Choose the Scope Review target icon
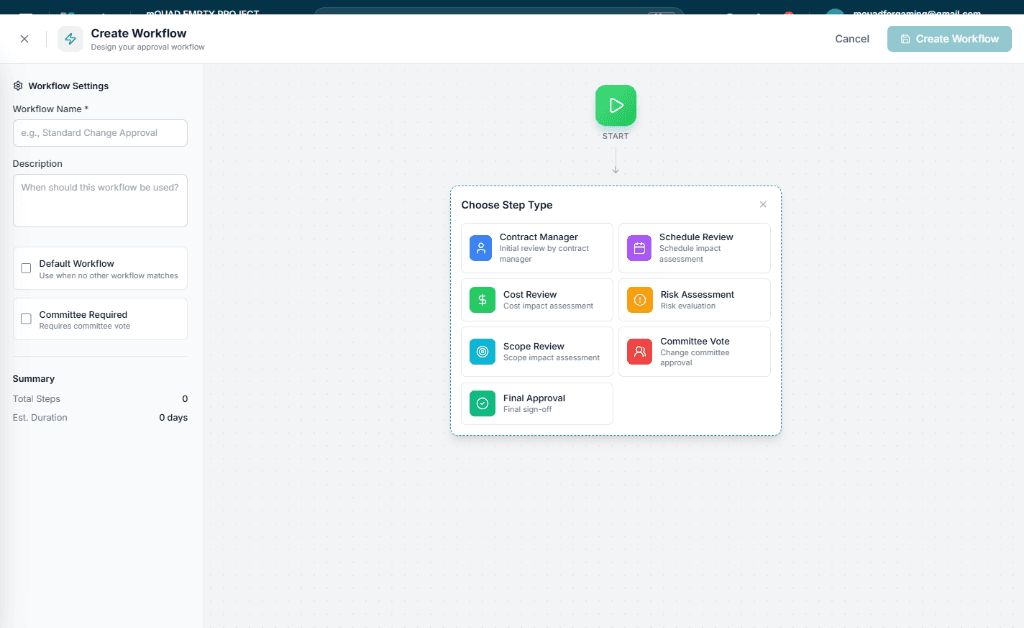 coord(482,352)
